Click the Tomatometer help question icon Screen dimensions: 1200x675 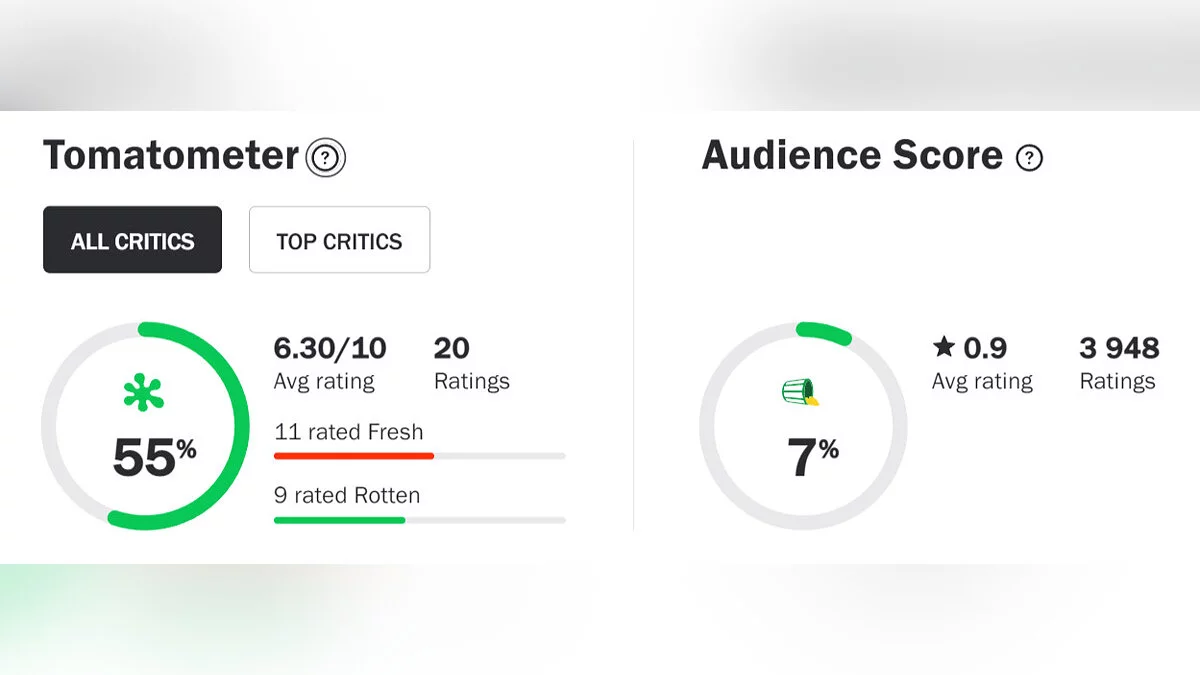326,158
